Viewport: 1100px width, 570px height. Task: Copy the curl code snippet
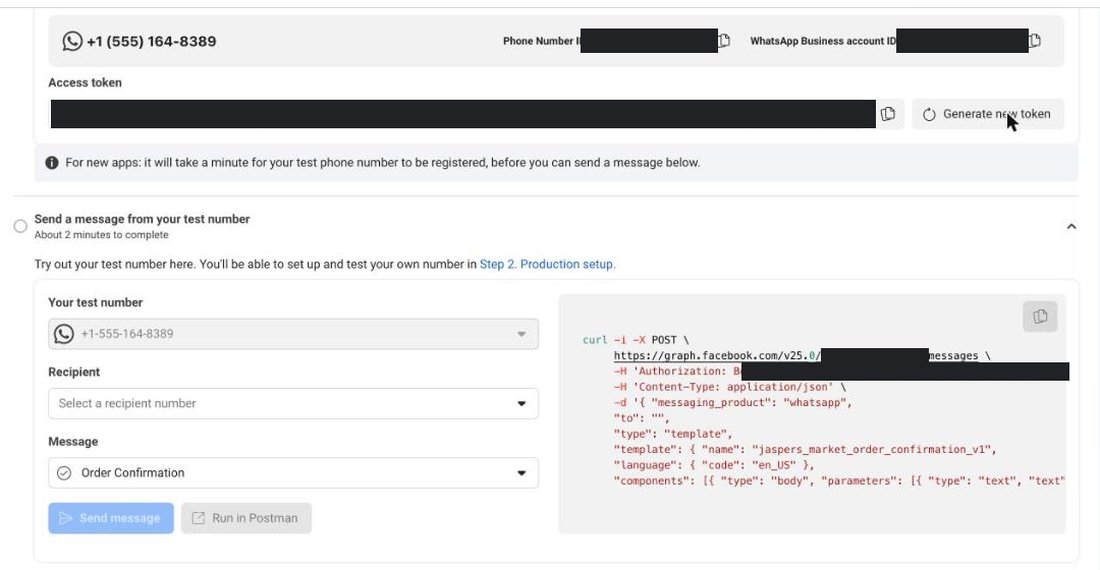point(1040,317)
